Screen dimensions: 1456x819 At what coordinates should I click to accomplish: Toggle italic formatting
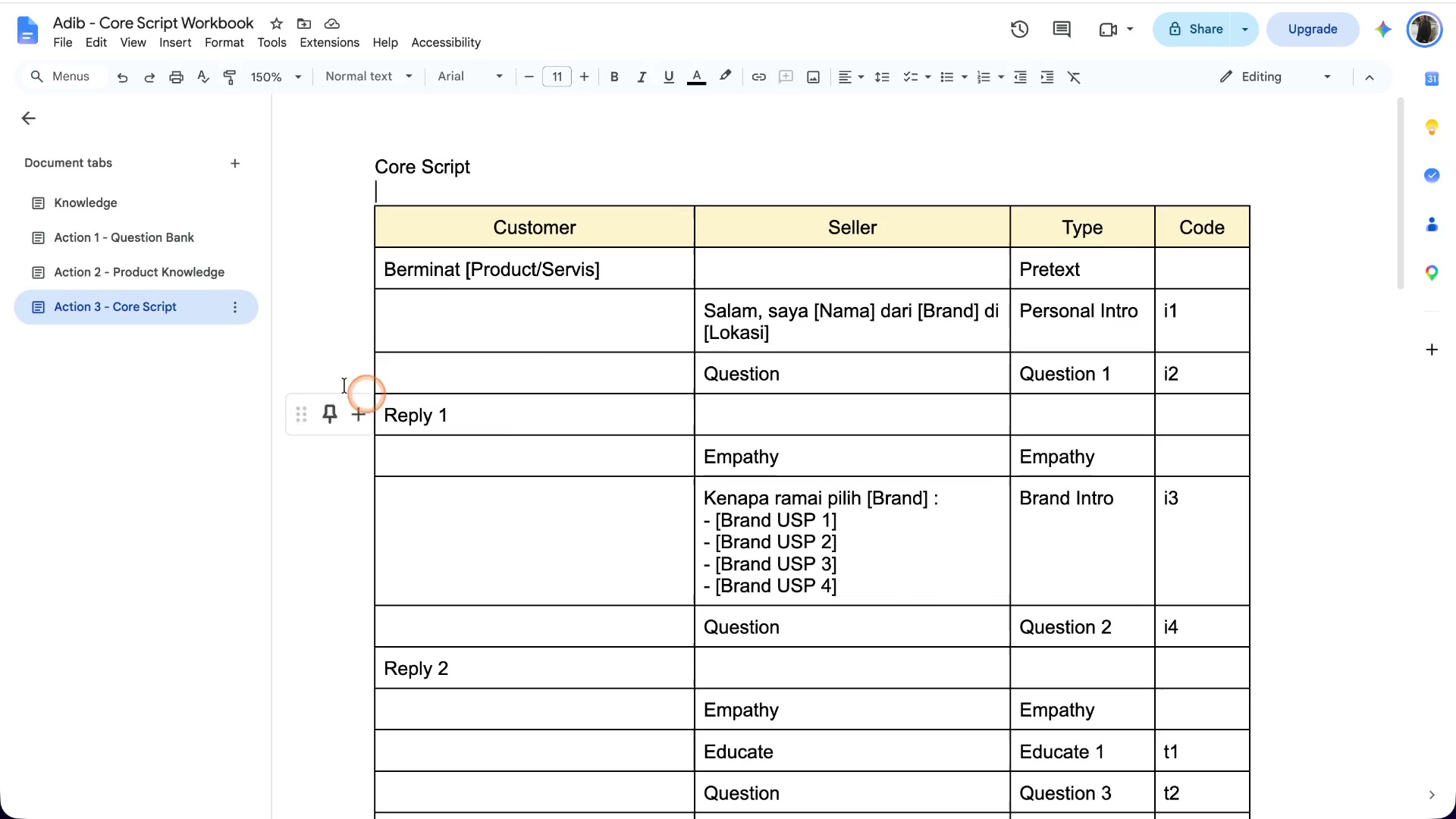point(642,77)
